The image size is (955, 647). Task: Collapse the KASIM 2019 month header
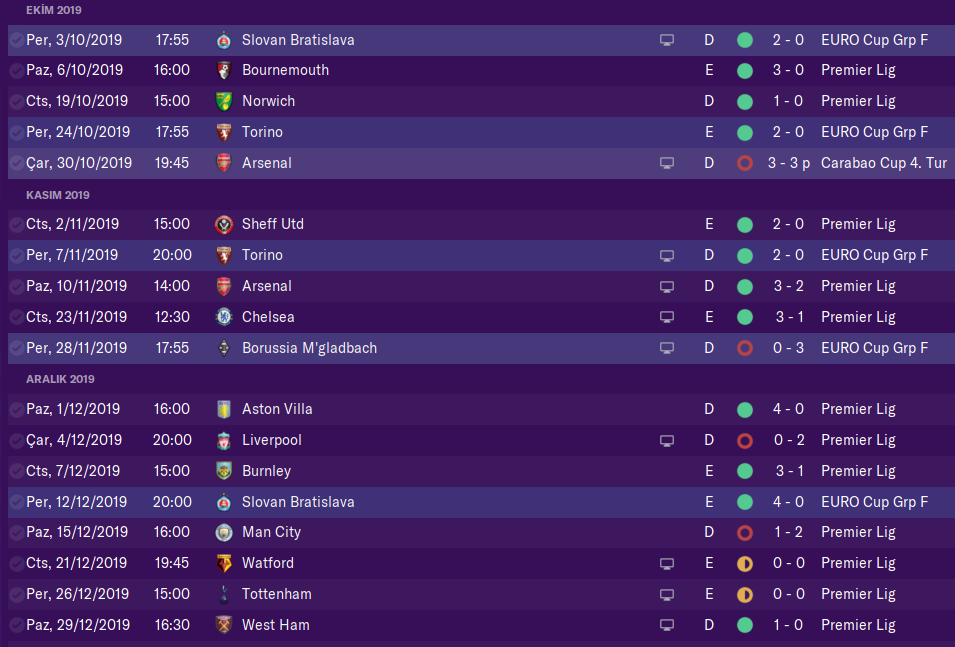click(x=59, y=195)
